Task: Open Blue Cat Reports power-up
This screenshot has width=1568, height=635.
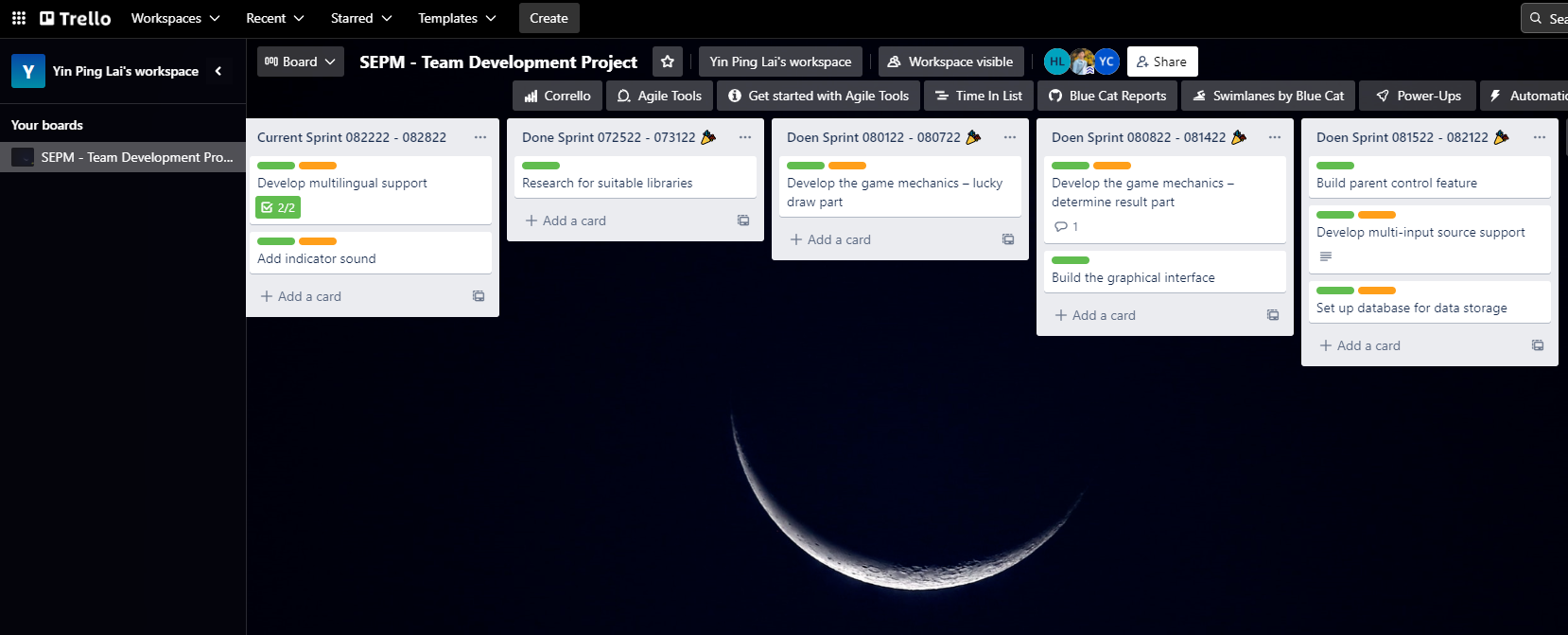Action: click(1107, 96)
